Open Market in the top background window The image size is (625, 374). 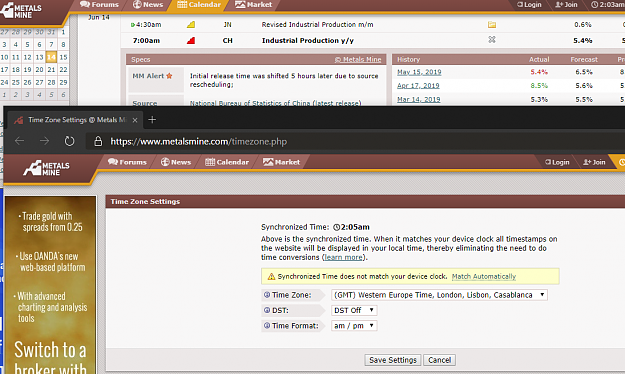click(254, 5)
